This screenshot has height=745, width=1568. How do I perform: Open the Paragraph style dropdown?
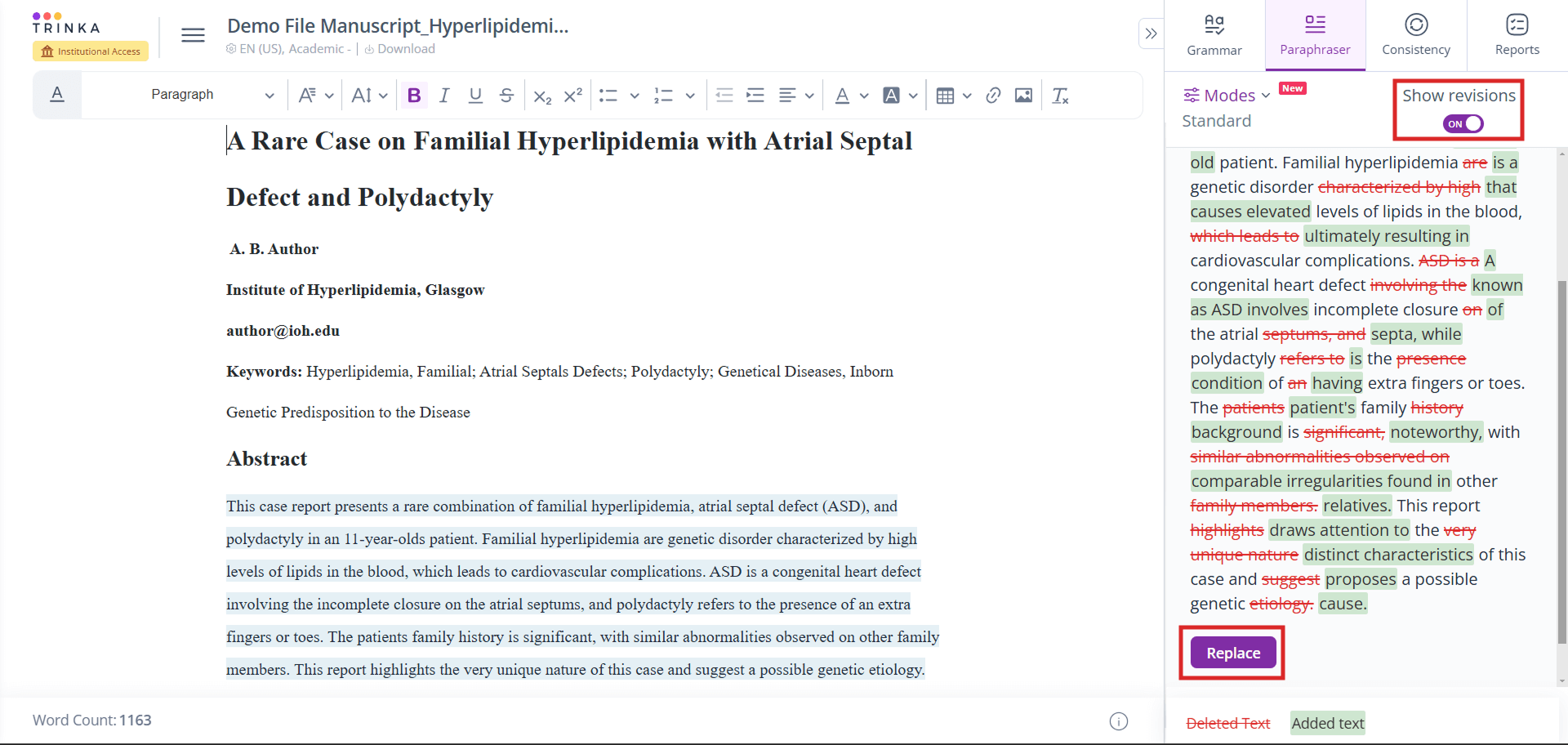click(x=212, y=95)
